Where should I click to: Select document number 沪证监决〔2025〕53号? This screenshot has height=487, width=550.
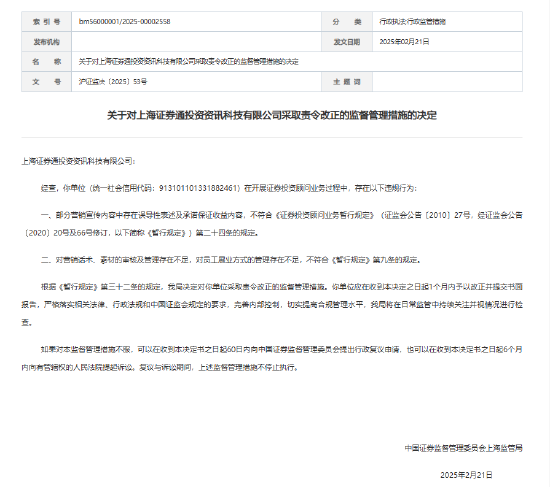[113, 82]
